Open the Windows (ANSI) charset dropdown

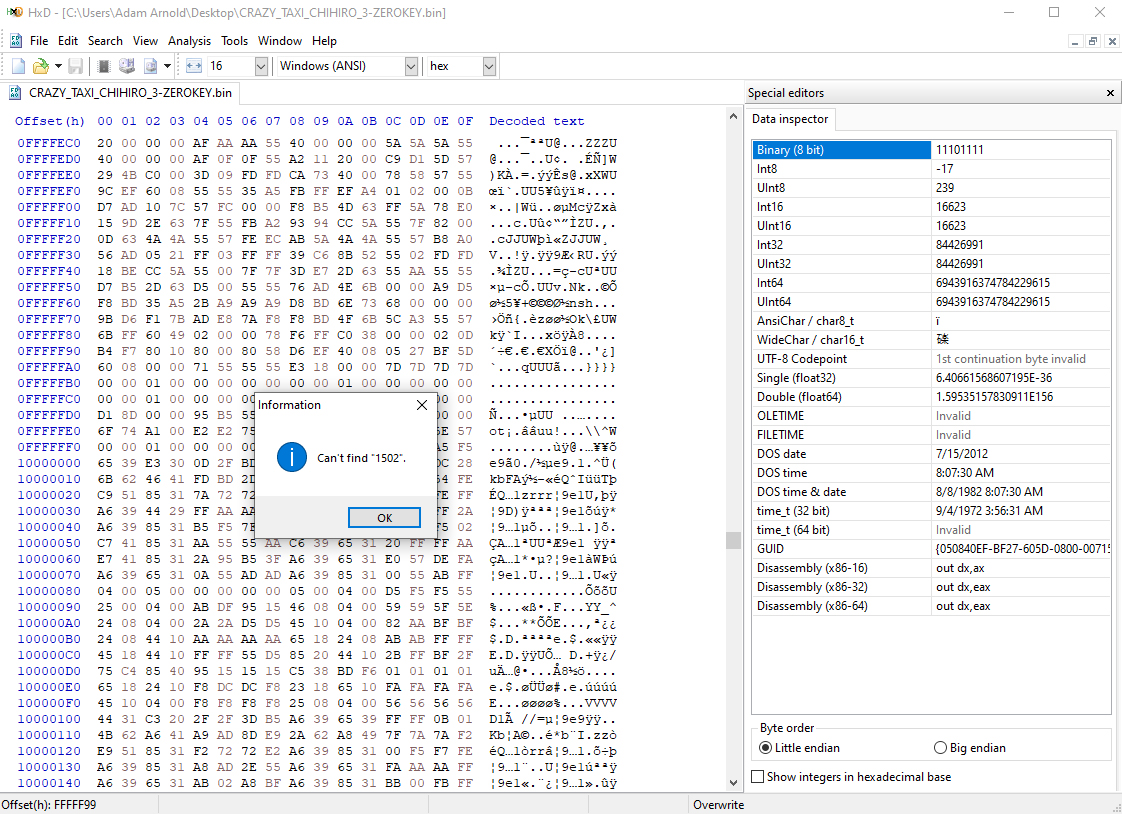(411, 67)
